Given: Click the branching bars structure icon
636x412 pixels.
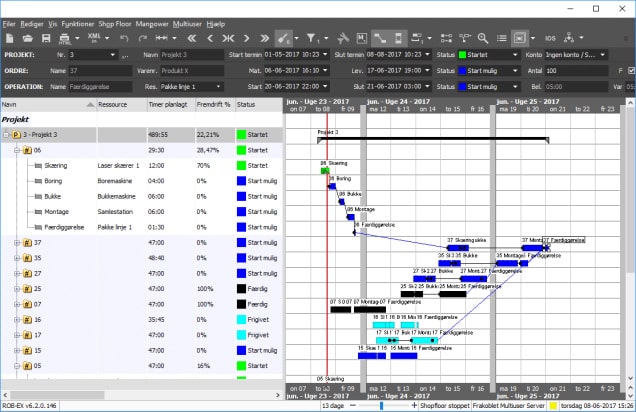Looking at the screenshot, I should (465, 38).
